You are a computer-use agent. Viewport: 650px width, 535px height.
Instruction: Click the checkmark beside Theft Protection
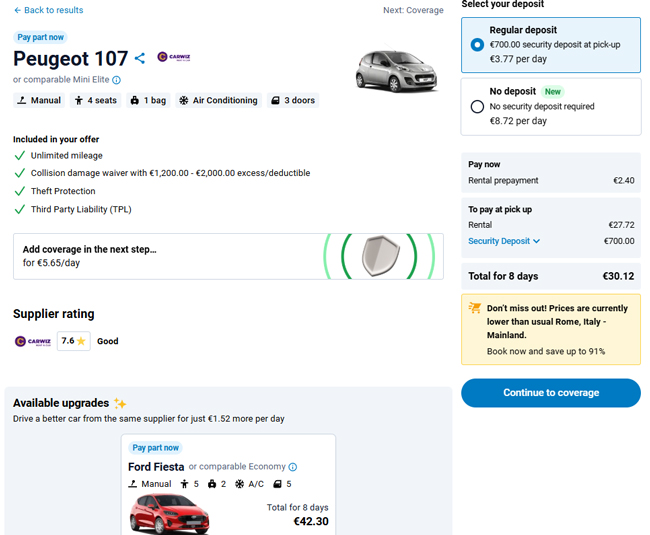point(19,191)
